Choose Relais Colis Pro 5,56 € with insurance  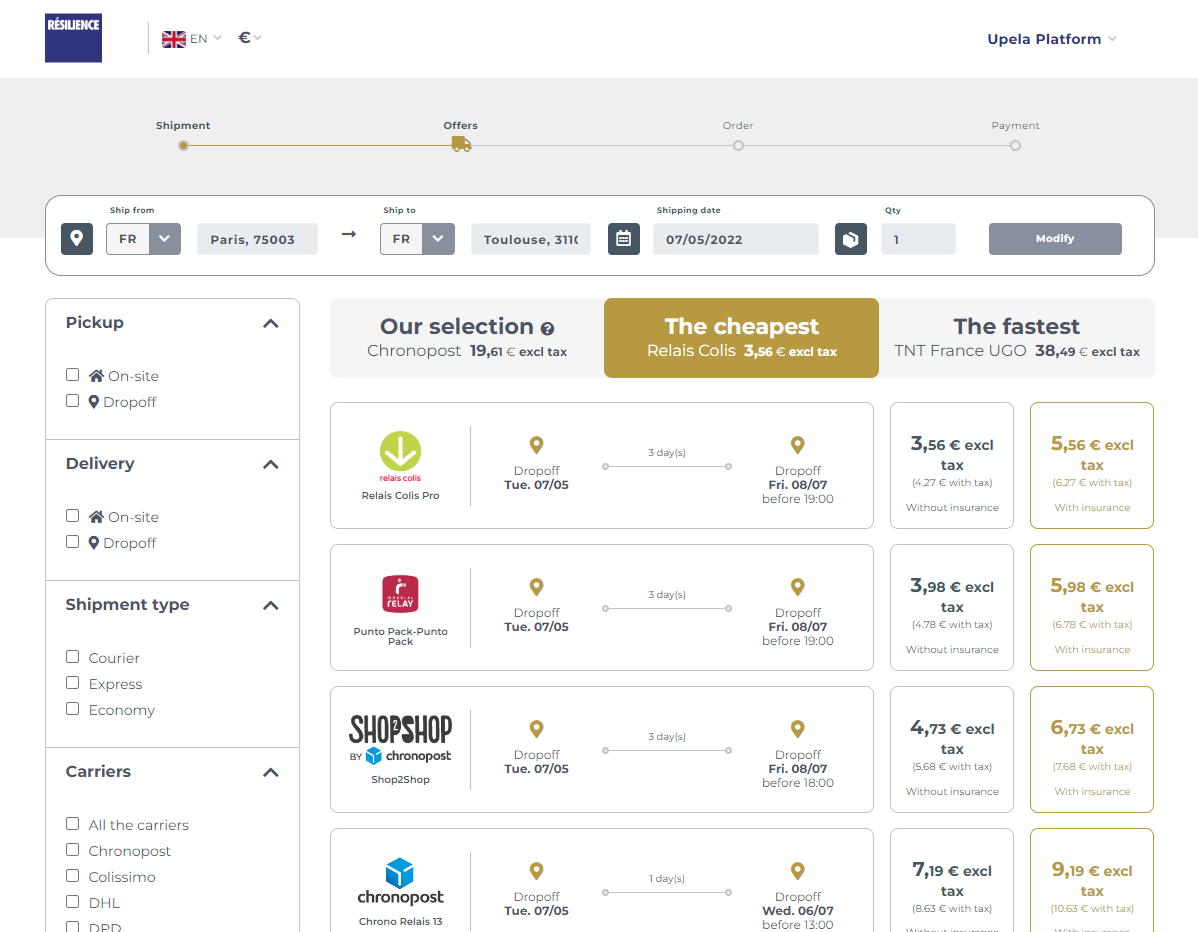pos(1092,466)
